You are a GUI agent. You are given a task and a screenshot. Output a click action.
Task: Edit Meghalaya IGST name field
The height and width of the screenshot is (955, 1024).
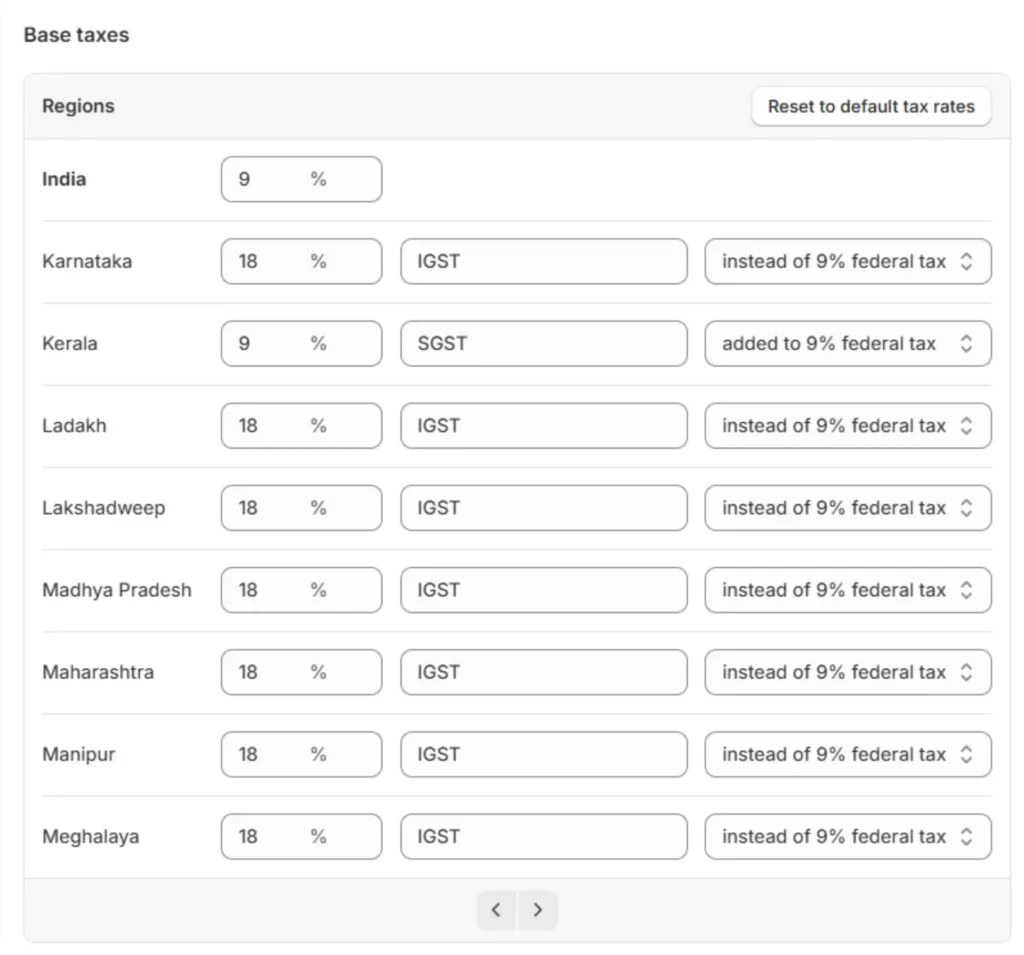(x=544, y=836)
